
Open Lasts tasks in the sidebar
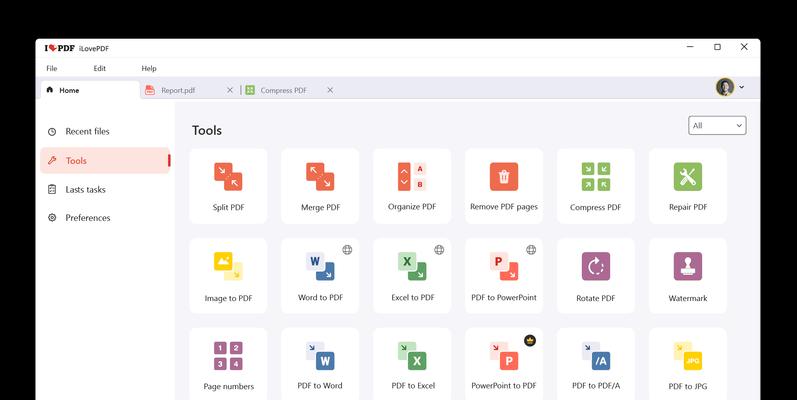click(x=105, y=190)
